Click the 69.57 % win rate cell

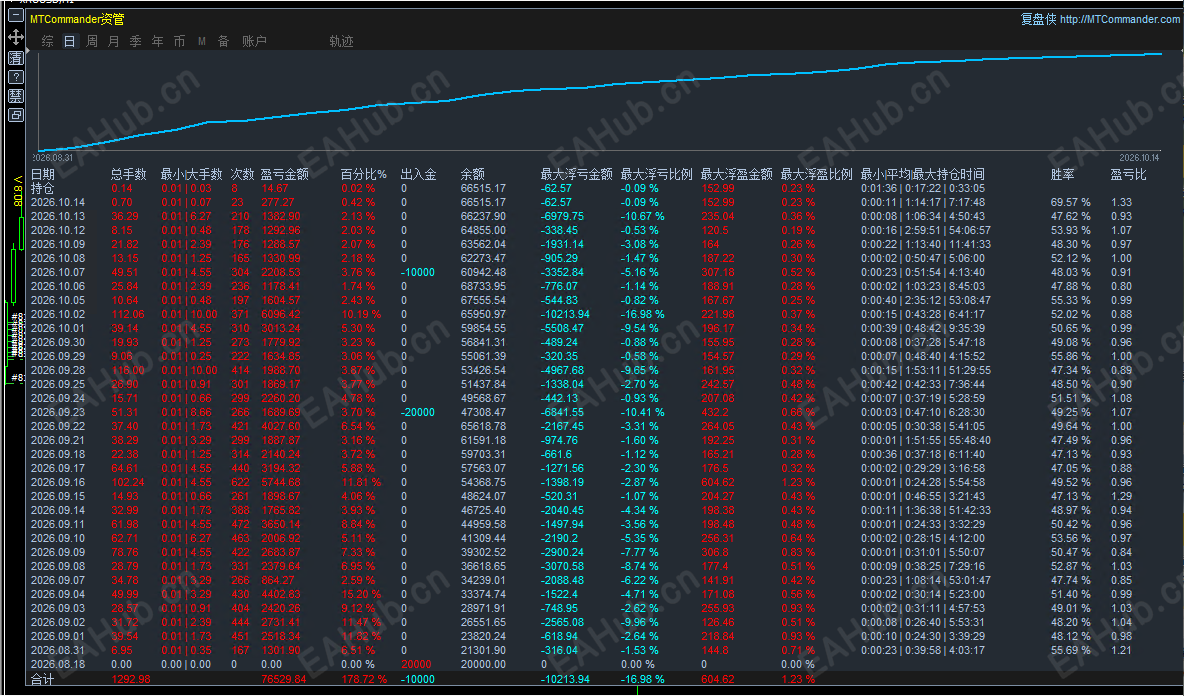pos(1071,202)
